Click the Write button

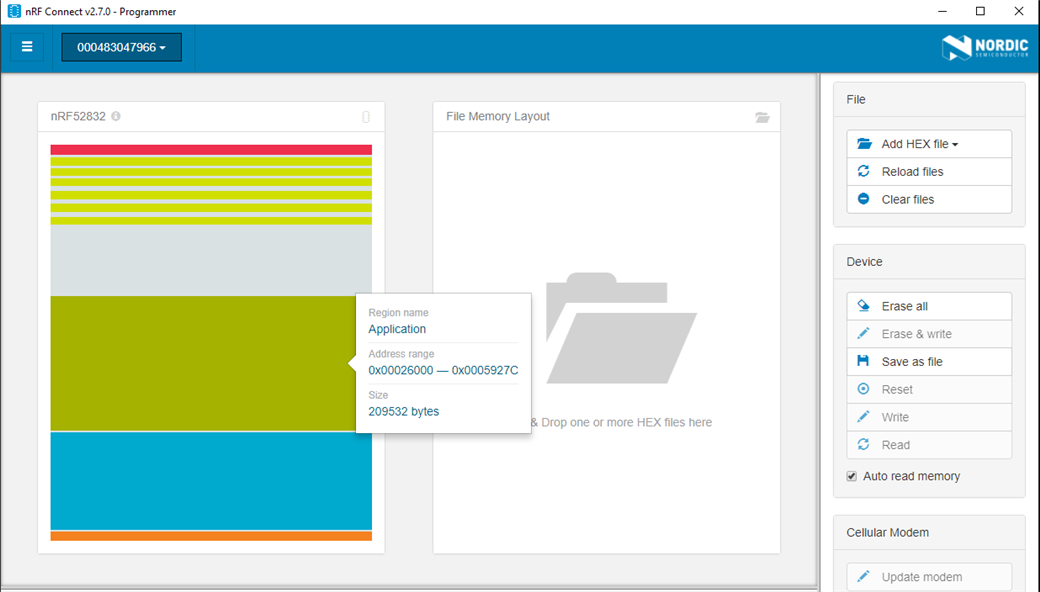coord(929,418)
